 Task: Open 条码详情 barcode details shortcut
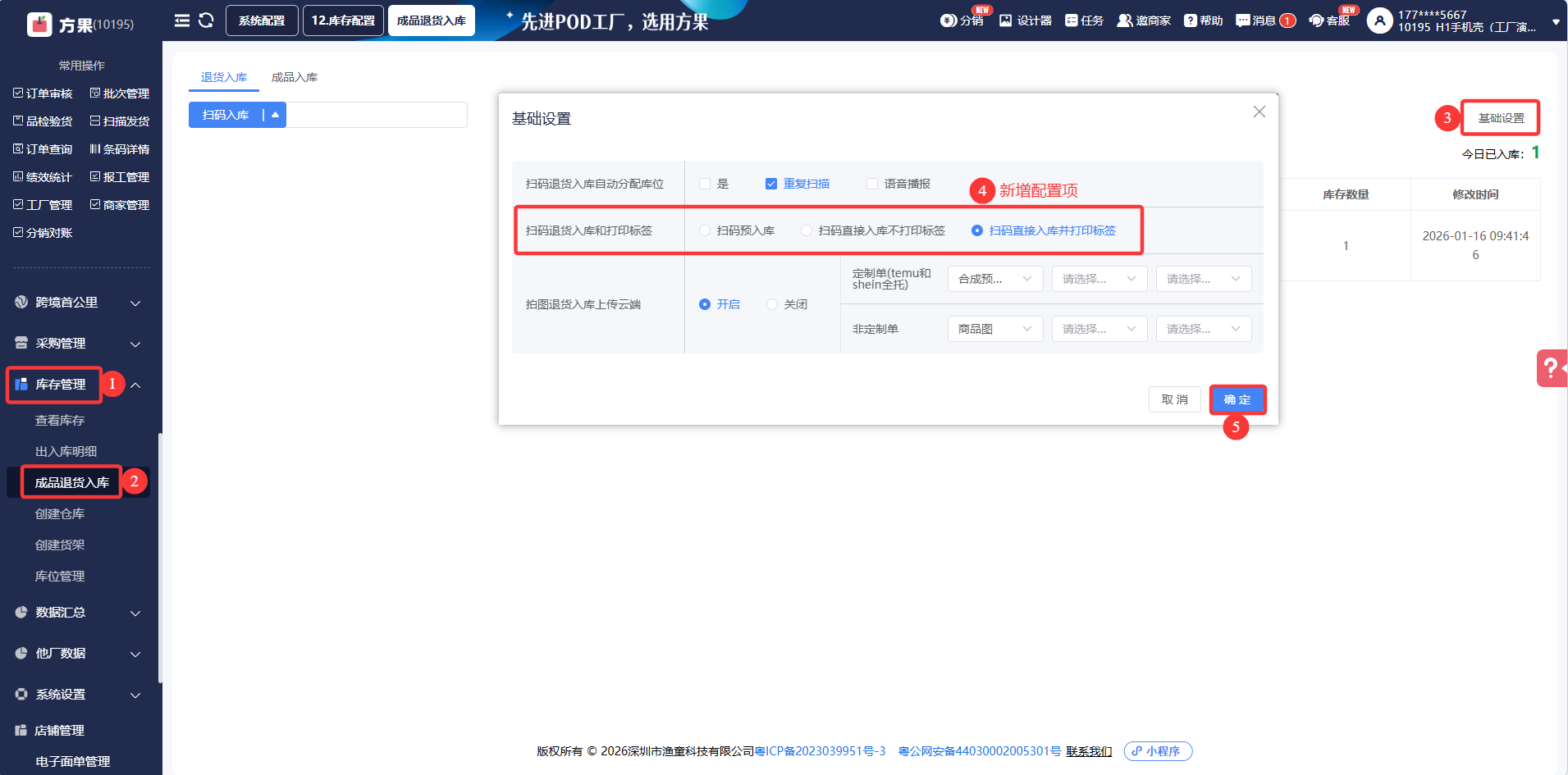120,149
